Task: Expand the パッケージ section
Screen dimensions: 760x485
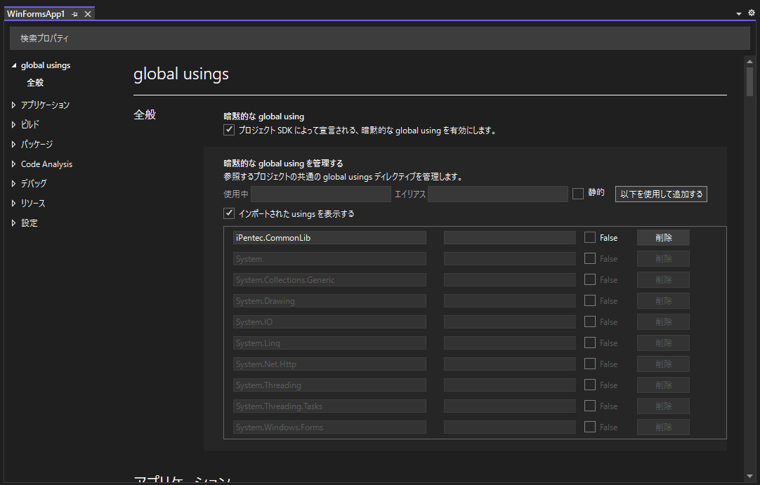Action: (x=14, y=144)
